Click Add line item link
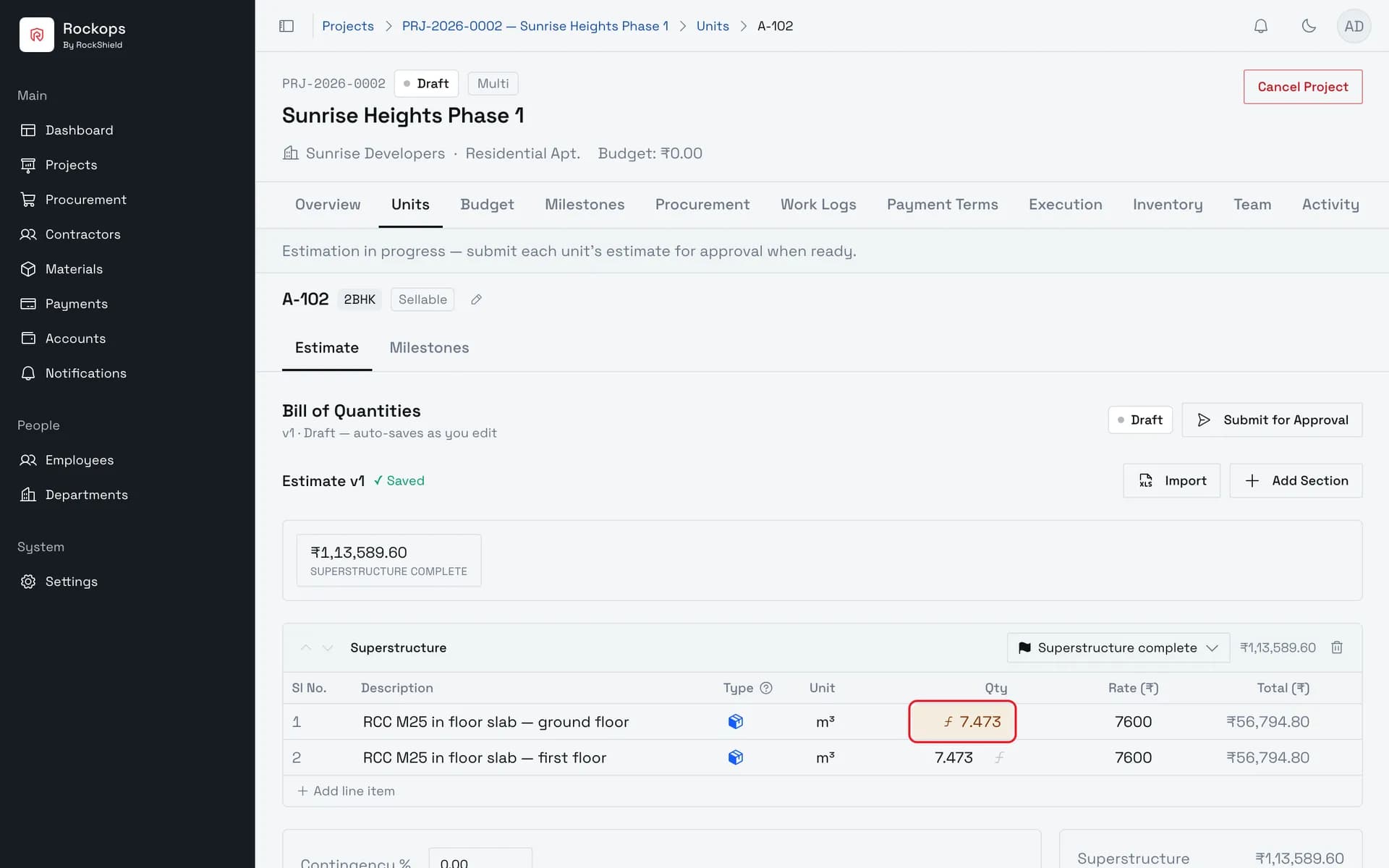Screen dimensions: 1389x868 346,791
